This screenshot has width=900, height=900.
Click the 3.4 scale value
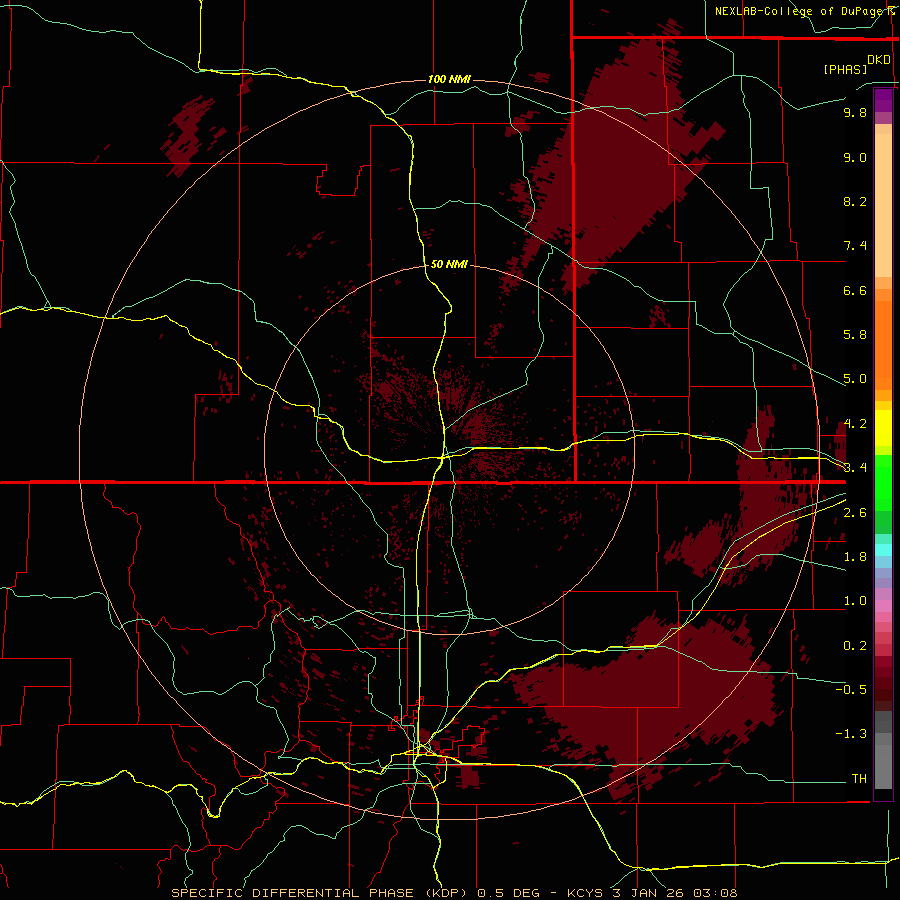[855, 468]
